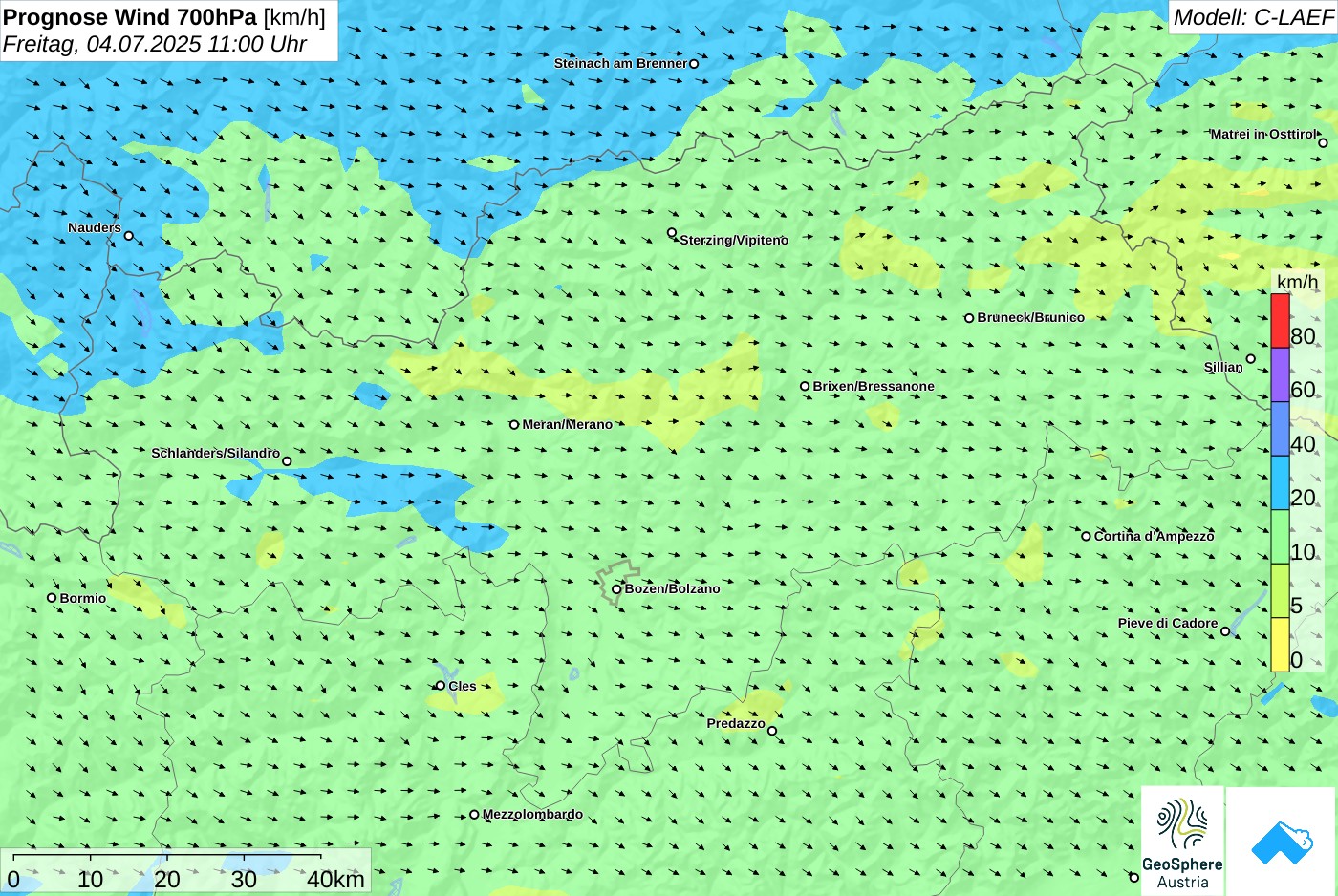
Task: Click the red 80 km/h legend swatch
Action: pyautogui.click(x=1280, y=321)
